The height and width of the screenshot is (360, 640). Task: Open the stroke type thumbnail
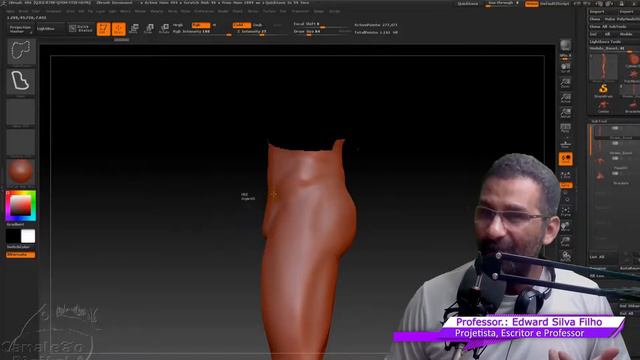click(x=20, y=81)
